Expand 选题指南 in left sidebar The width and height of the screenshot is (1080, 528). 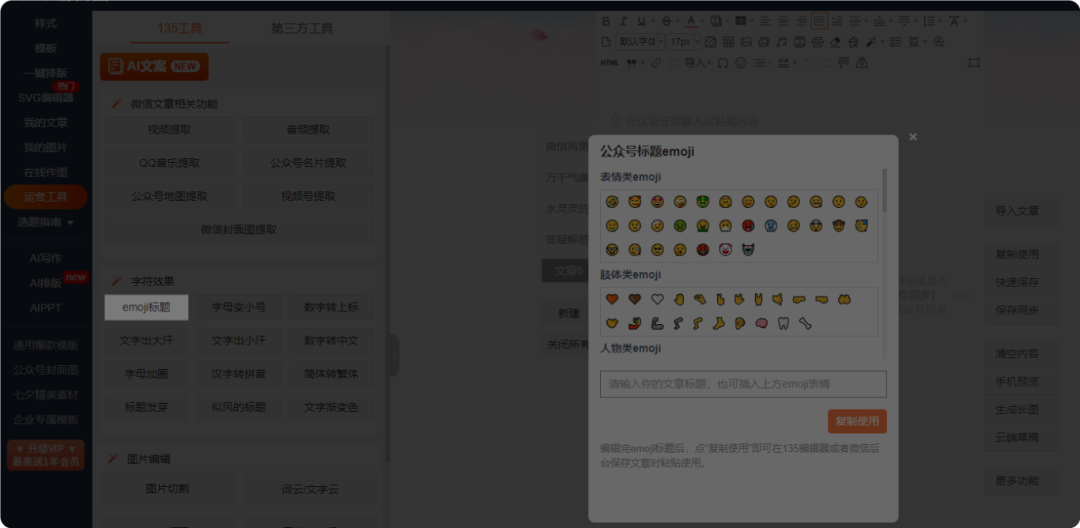46,222
